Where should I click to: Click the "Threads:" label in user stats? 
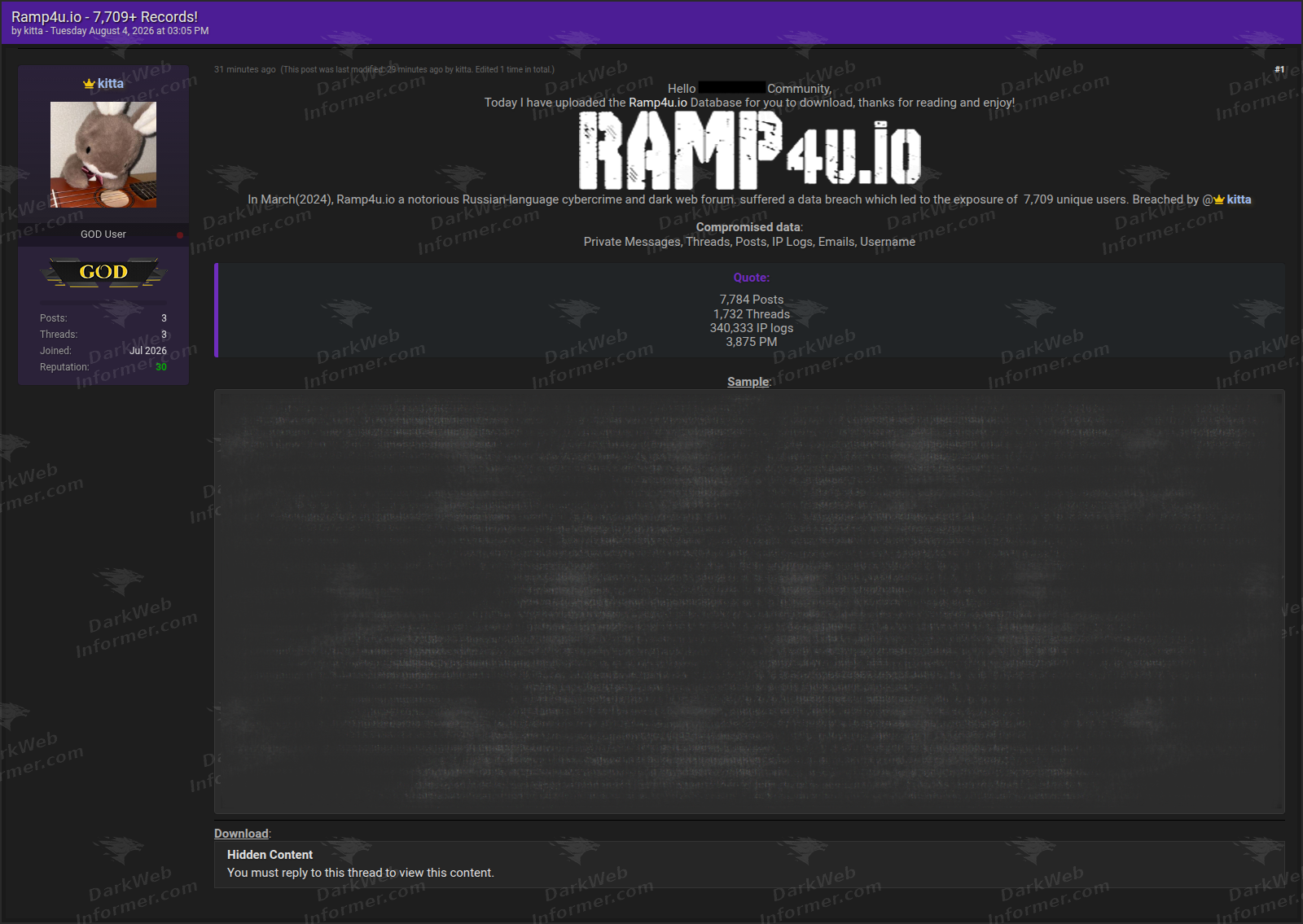click(59, 335)
